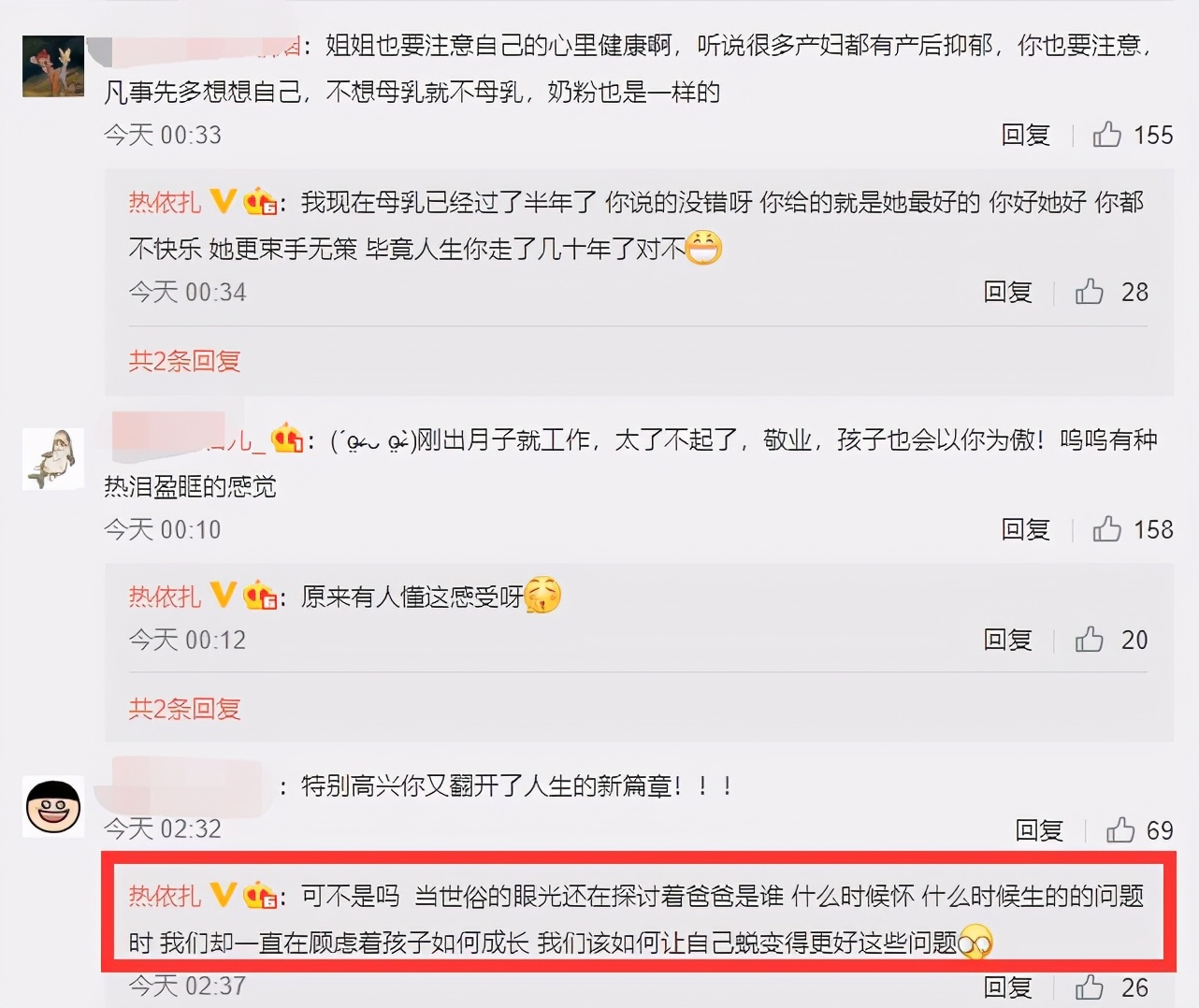Reply to the comment posted at 02:32
This screenshot has width=1199, height=1008.
[x=1039, y=830]
